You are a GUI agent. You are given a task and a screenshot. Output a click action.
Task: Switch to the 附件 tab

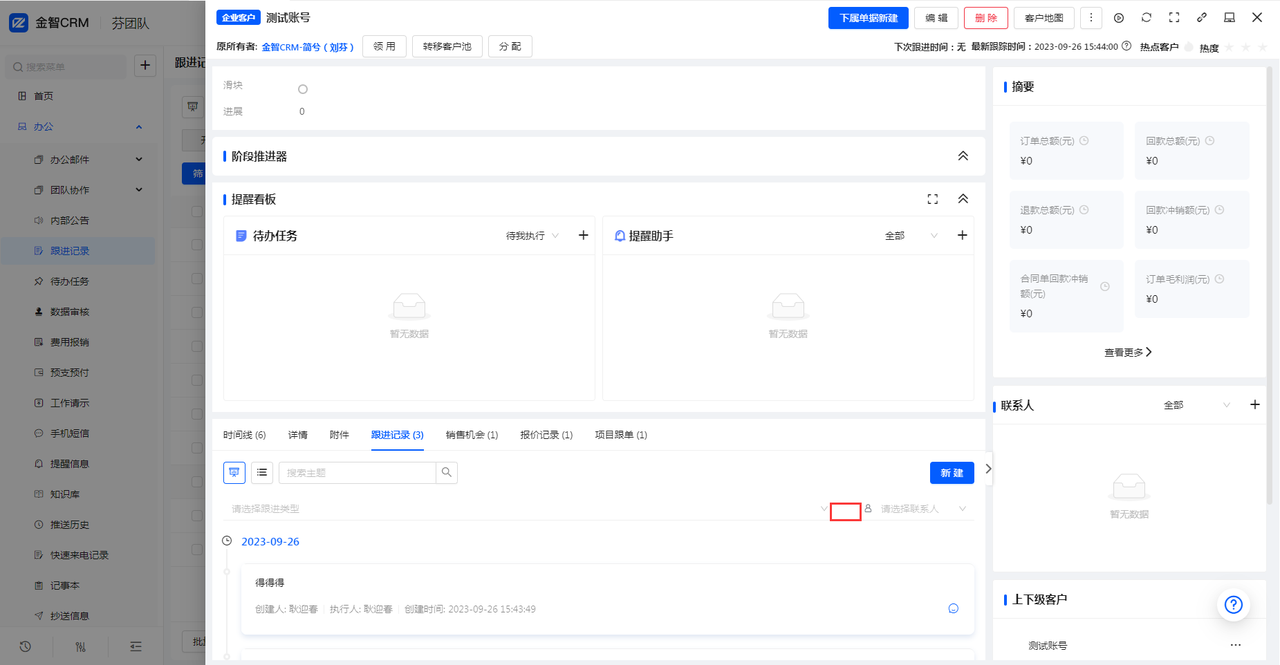[x=339, y=435]
